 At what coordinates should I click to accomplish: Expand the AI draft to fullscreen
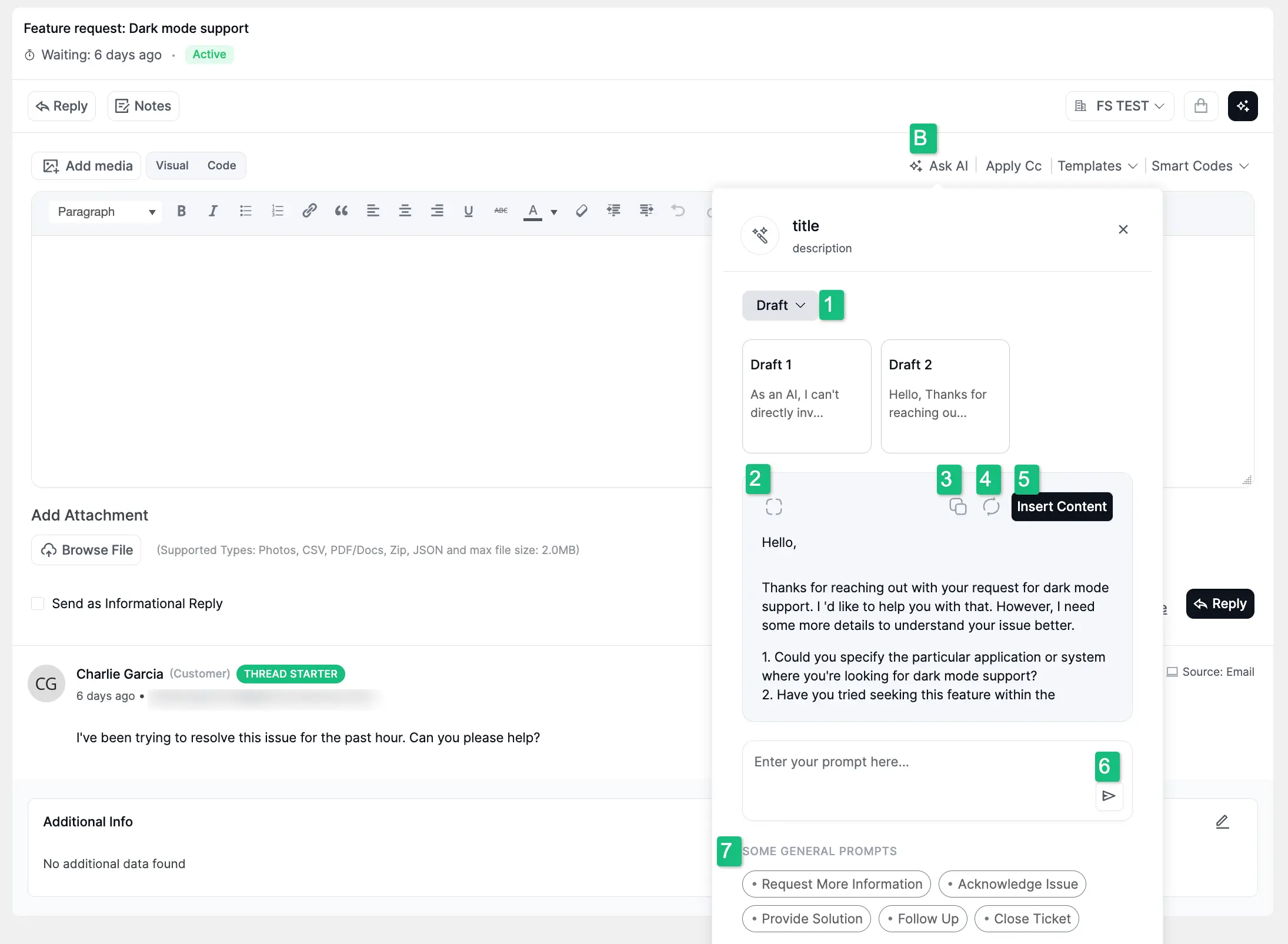coord(773,506)
